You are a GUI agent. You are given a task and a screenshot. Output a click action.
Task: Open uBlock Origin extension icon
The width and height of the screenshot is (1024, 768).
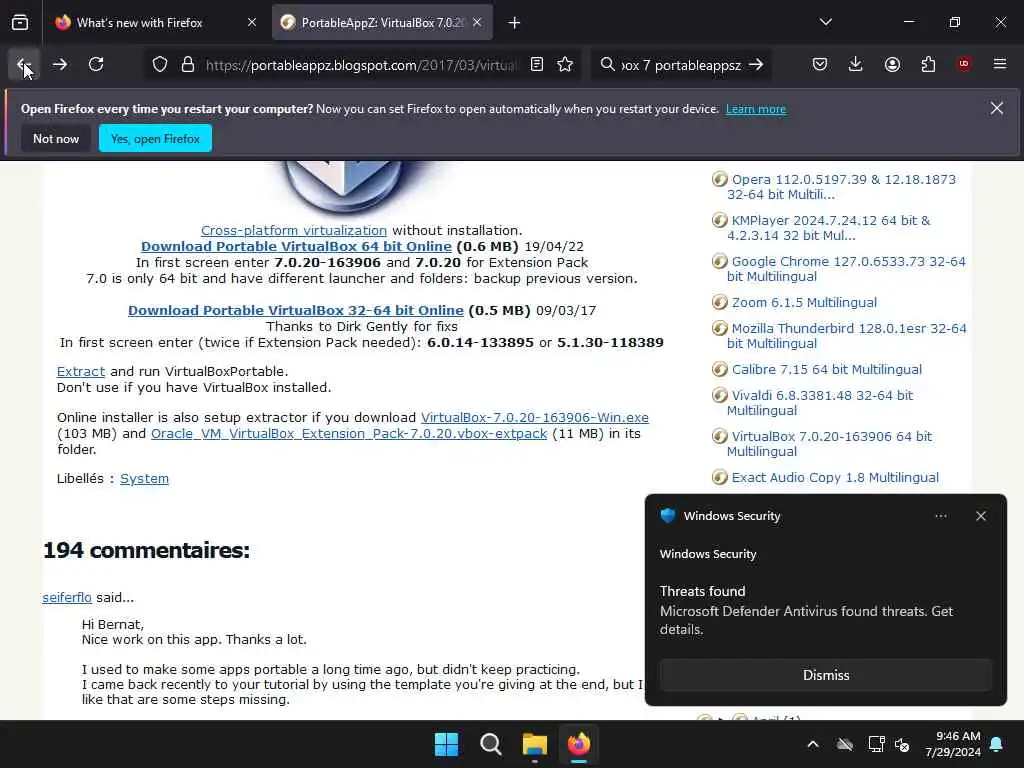coord(964,65)
